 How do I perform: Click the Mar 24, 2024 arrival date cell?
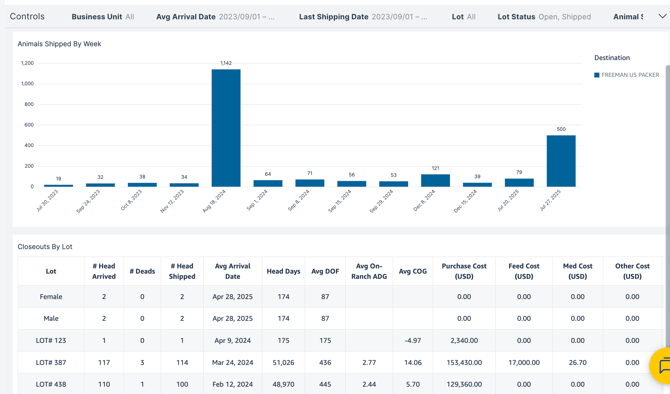[x=232, y=362]
